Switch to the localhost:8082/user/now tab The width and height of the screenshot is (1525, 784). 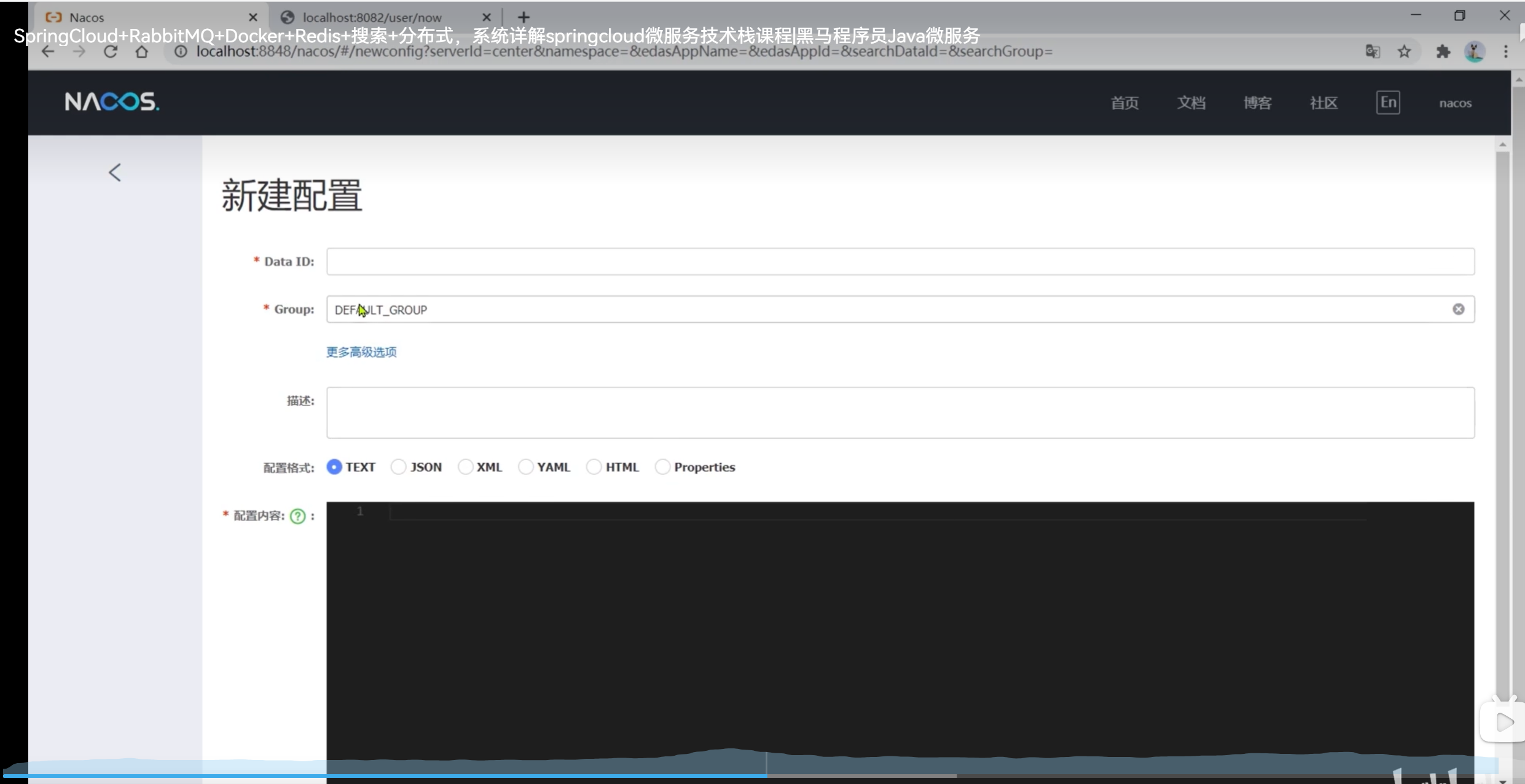[372, 17]
